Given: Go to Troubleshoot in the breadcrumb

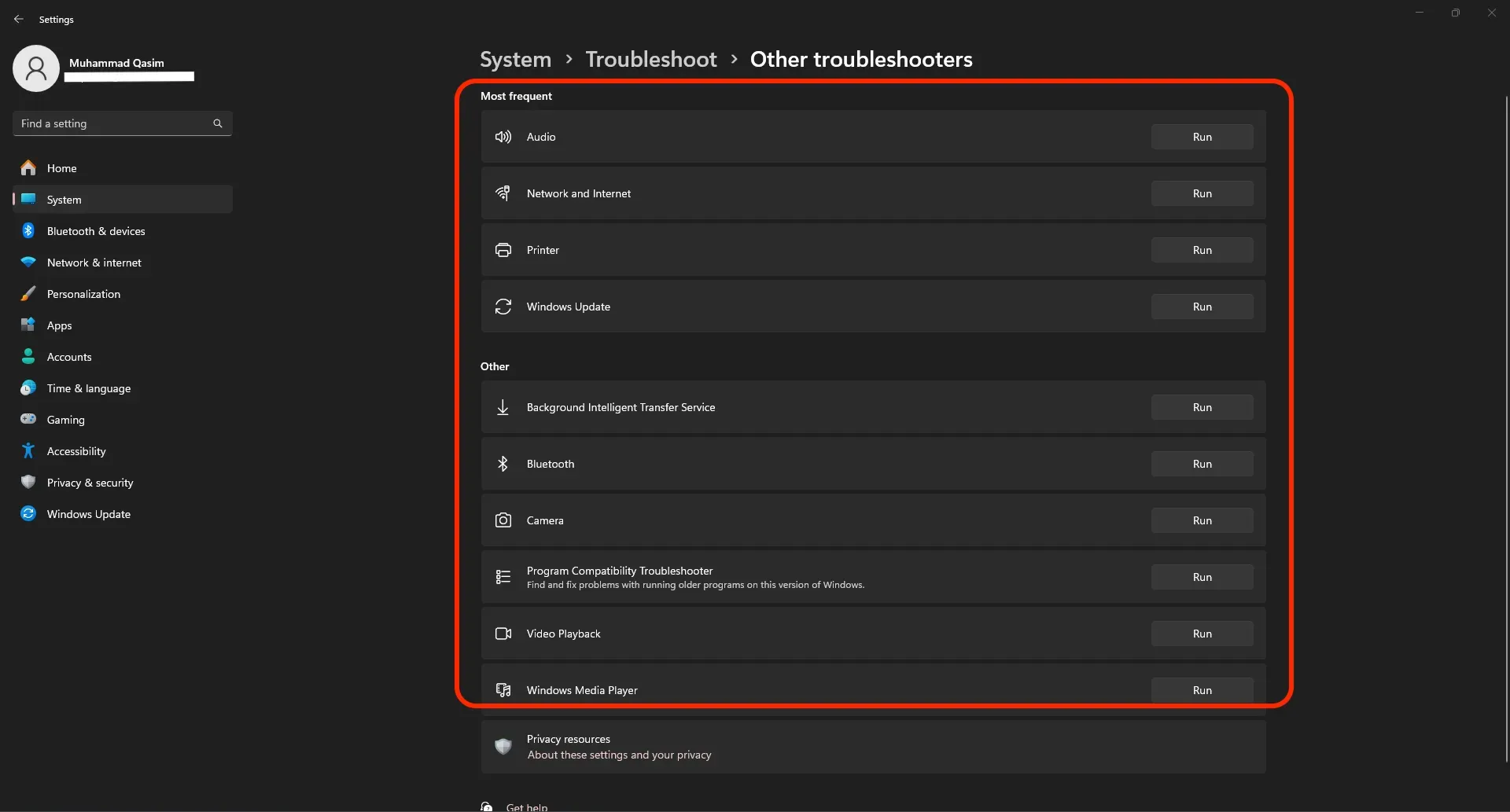Looking at the screenshot, I should [x=651, y=59].
